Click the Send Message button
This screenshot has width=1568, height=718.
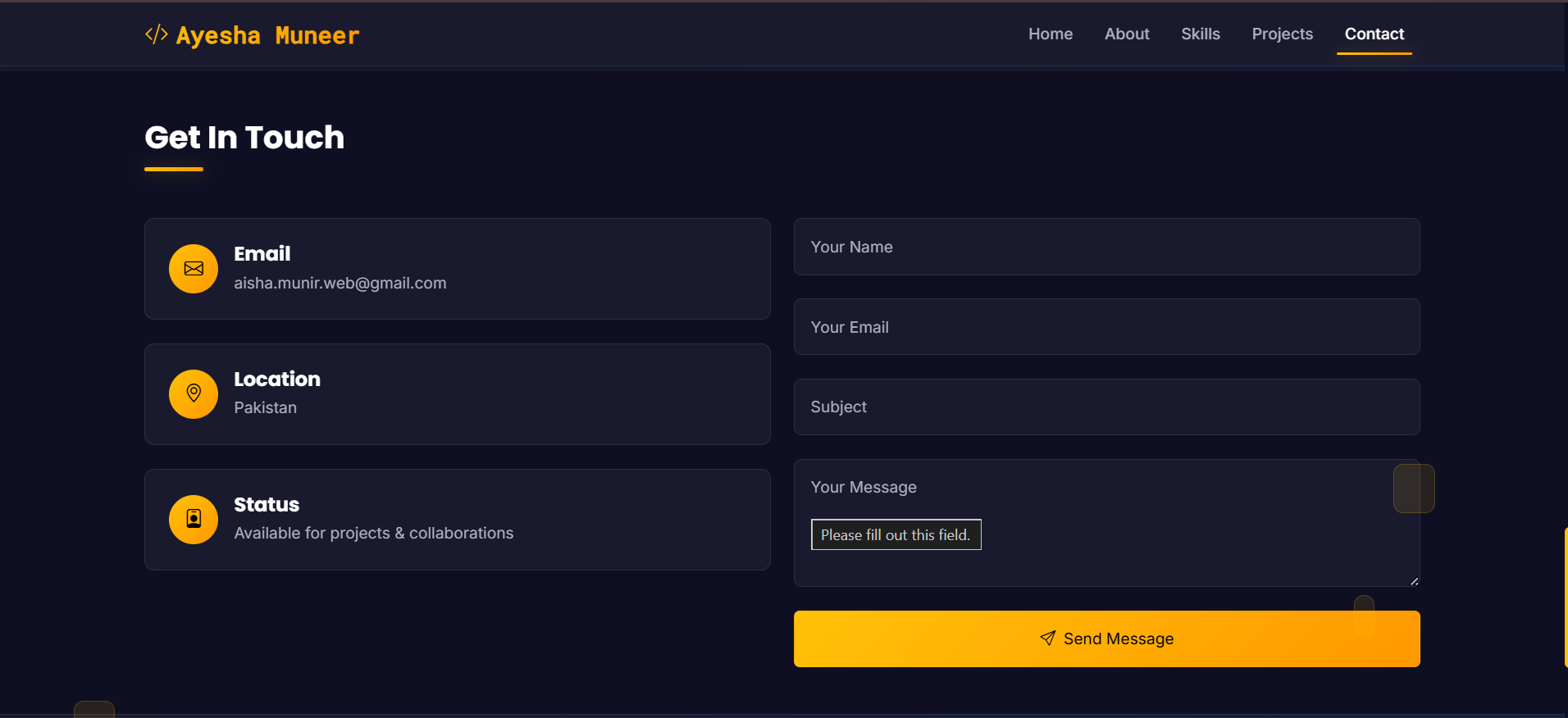tap(1106, 638)
